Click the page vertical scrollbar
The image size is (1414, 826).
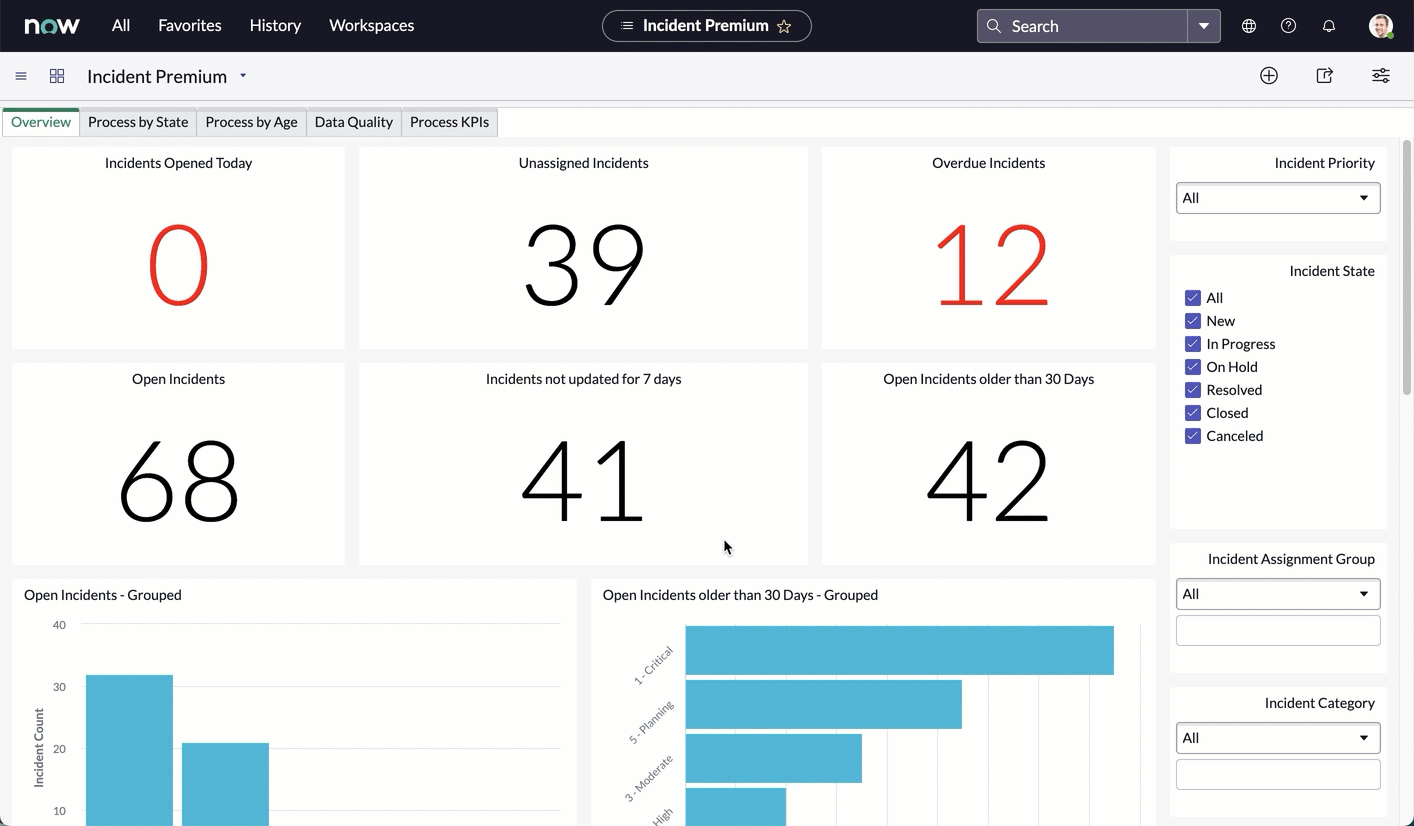coord(1407,268)
